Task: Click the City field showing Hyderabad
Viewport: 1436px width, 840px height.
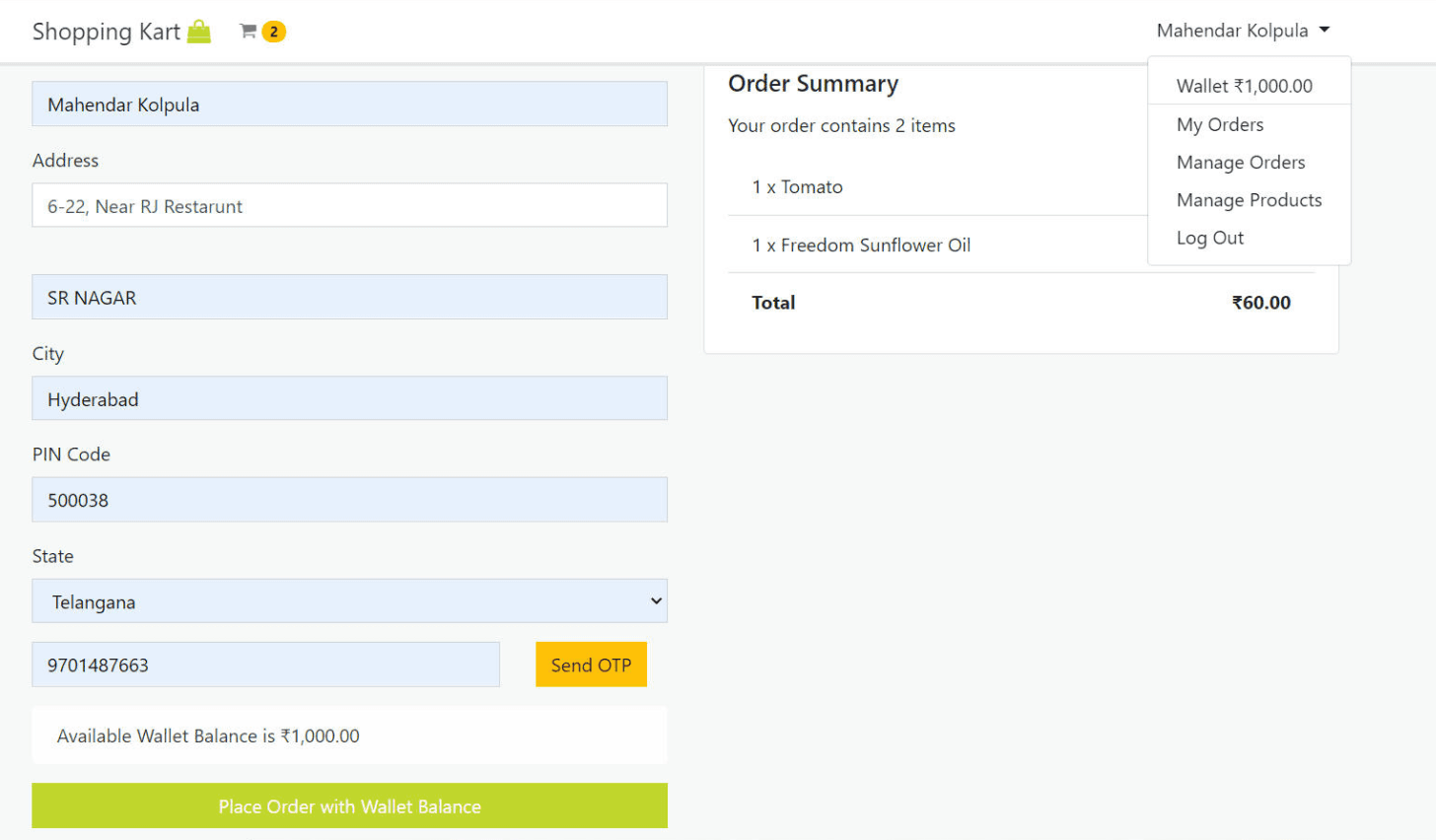Action: (350, 398)
